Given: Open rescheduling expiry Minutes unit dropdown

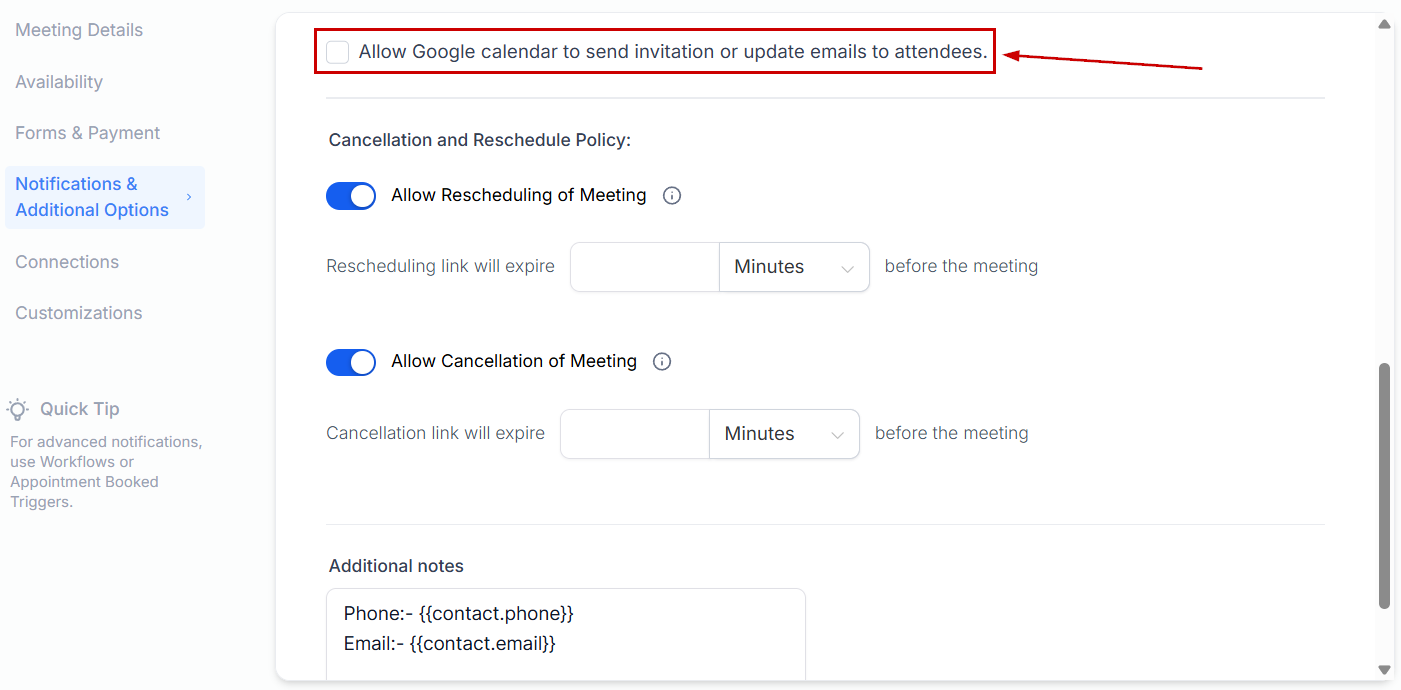Looking at the screenshot, I should [x=794, y=267].
